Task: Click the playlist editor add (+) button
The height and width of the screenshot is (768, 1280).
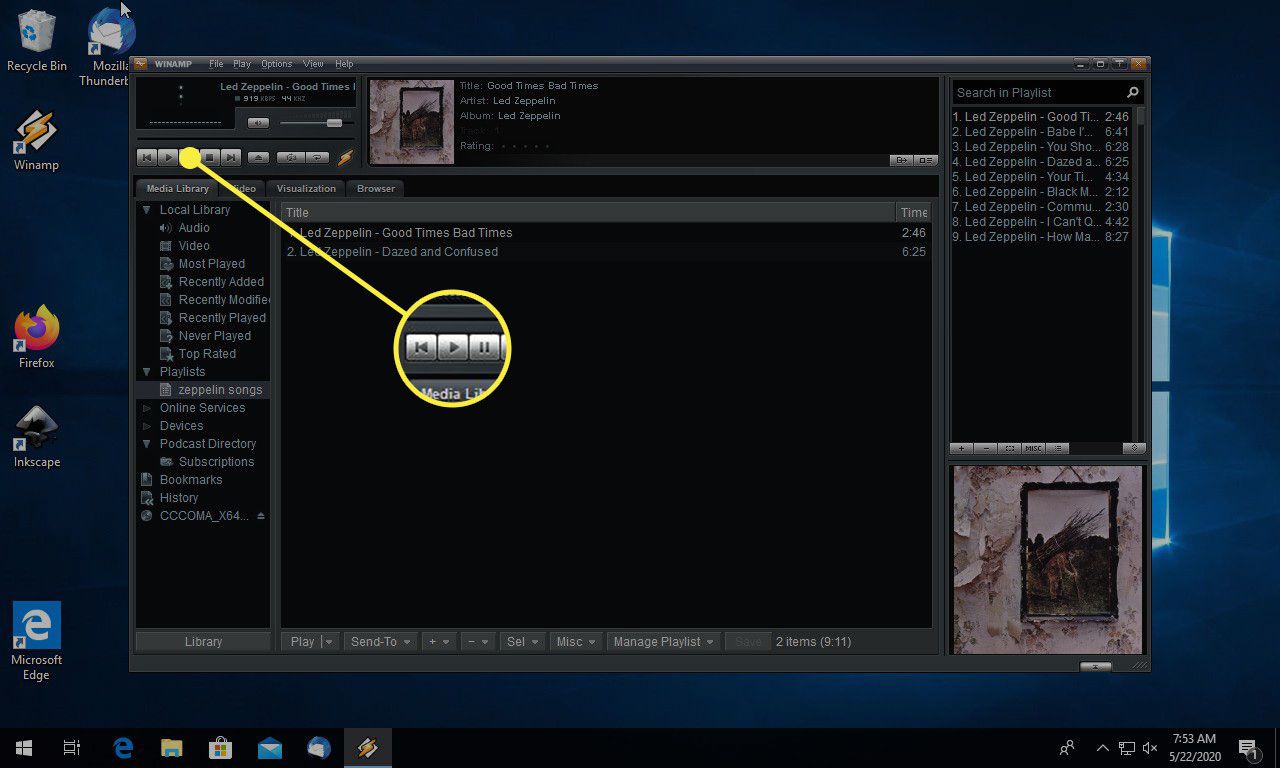Action: point(961,448)
